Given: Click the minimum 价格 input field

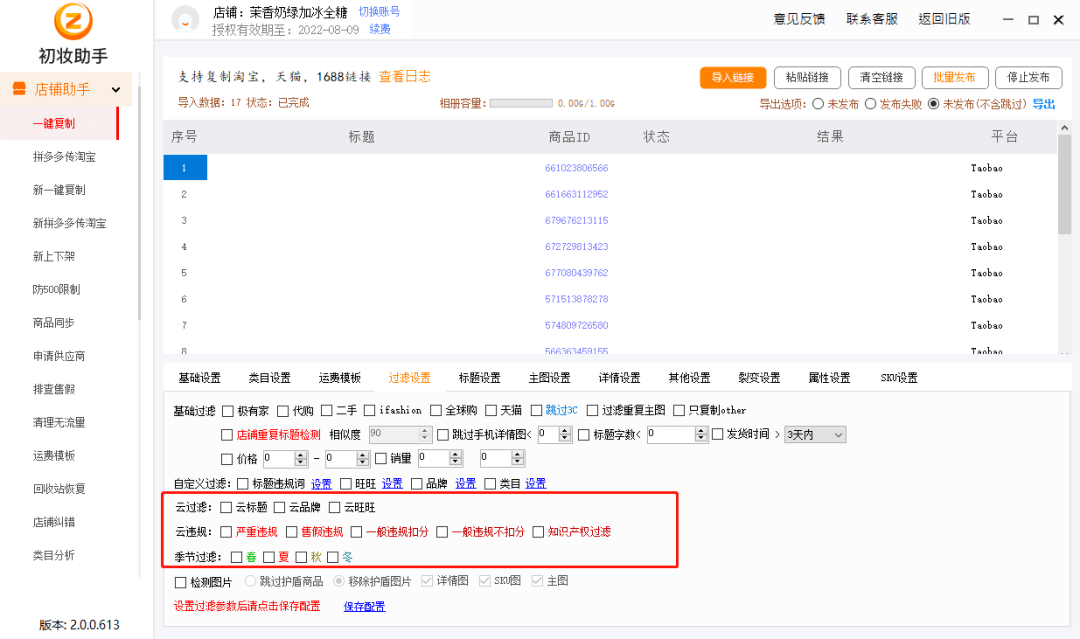Looking at the screenshot, I should [x=278, y=459].
